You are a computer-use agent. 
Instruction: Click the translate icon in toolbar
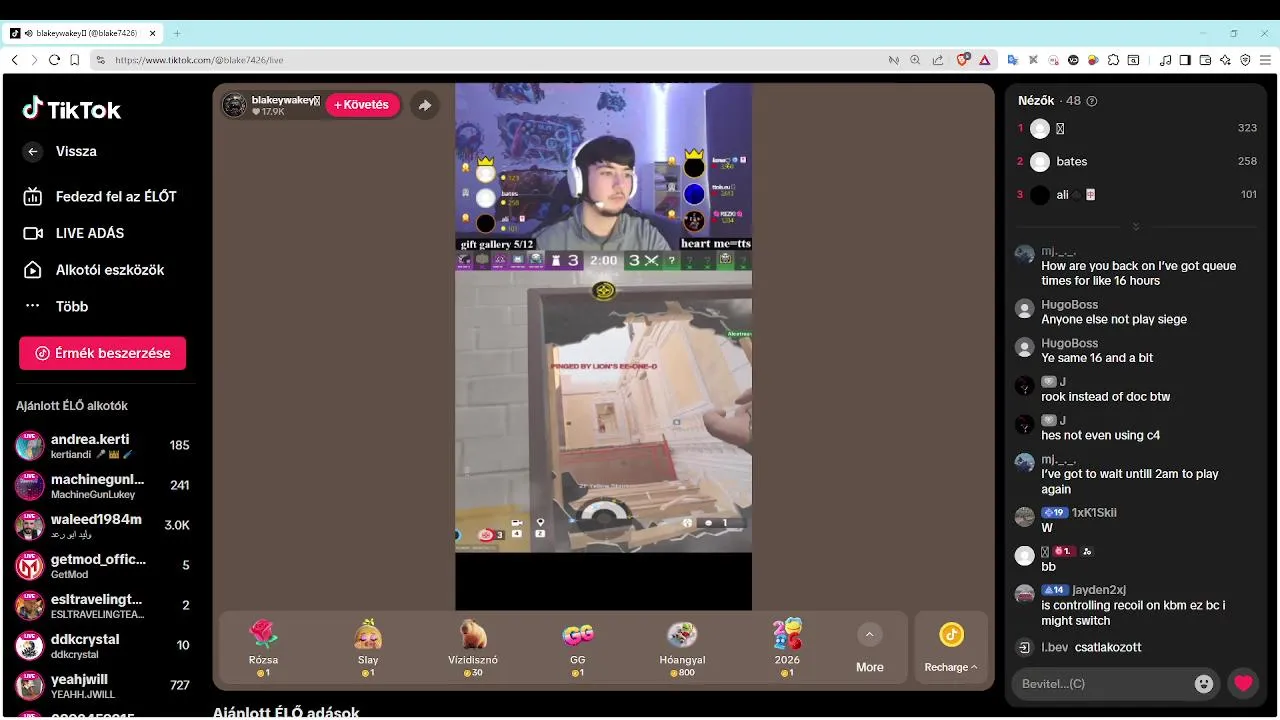(1012, 60)
